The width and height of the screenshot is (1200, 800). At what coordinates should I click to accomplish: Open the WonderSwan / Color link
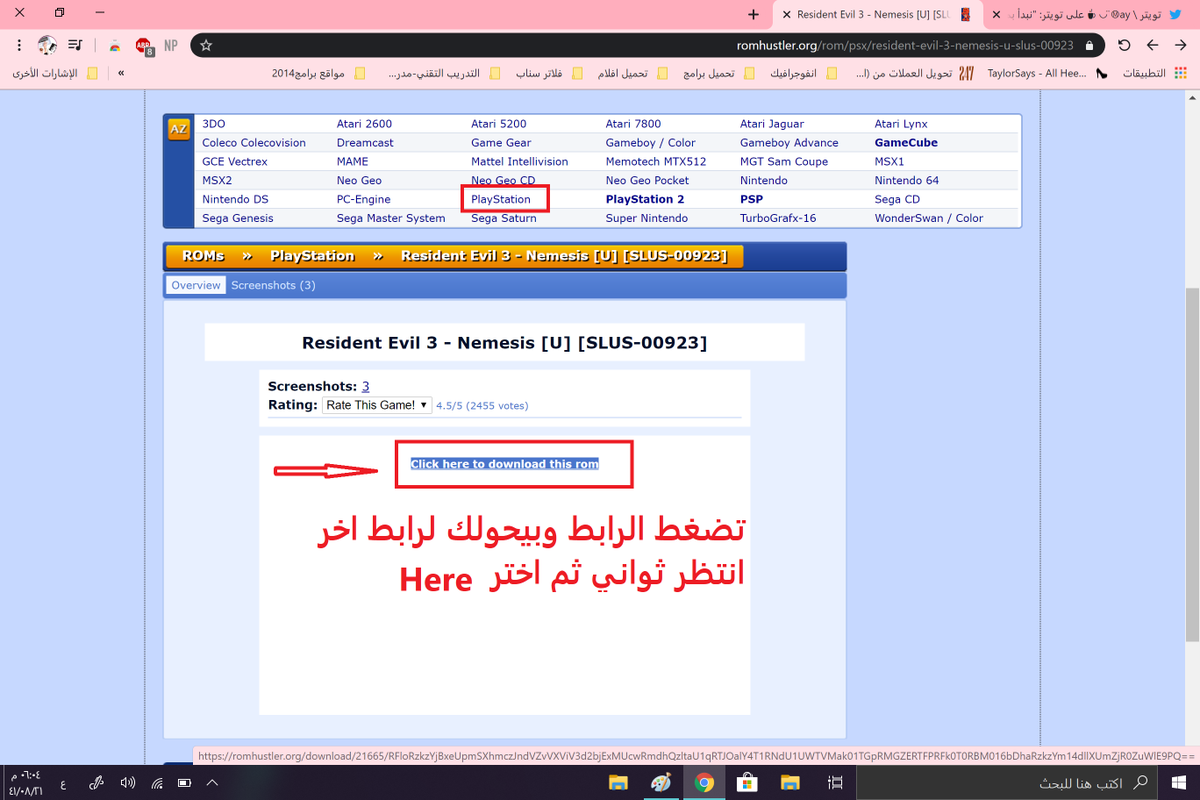click(929, 218)
